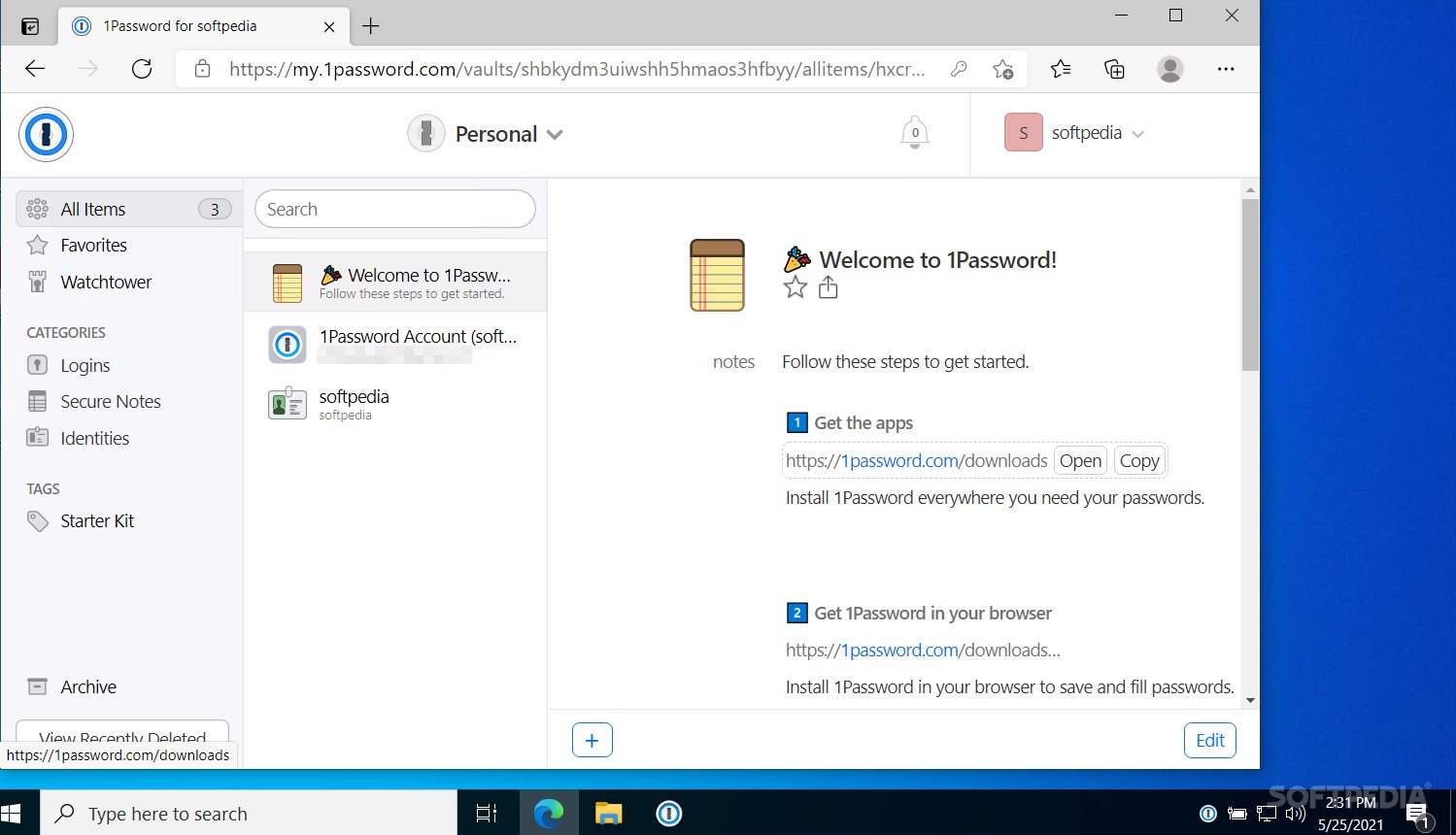Open a new browser tab with the plus button
The height and width of the screenshot is (835, 1456).
click(x=370, y=26)
